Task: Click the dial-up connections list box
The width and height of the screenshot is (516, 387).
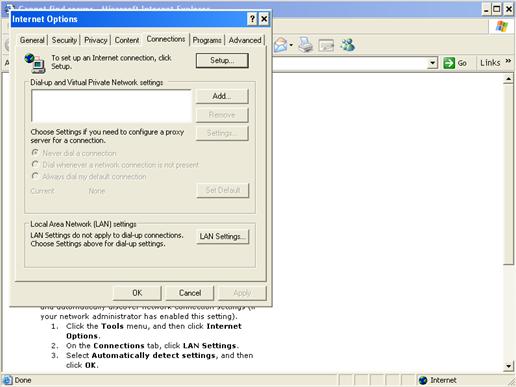Action: pyautogui.click(x=111, y=106)
